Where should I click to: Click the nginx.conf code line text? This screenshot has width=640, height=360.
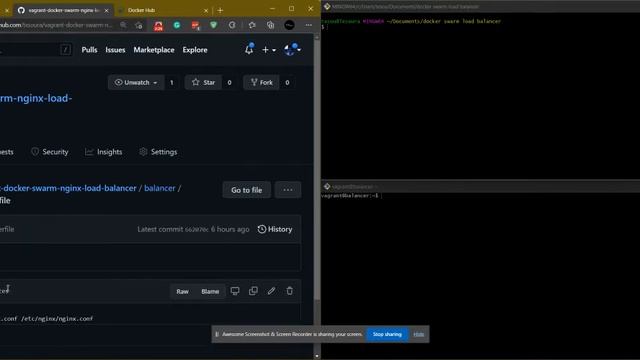click(x=47, y=318)
